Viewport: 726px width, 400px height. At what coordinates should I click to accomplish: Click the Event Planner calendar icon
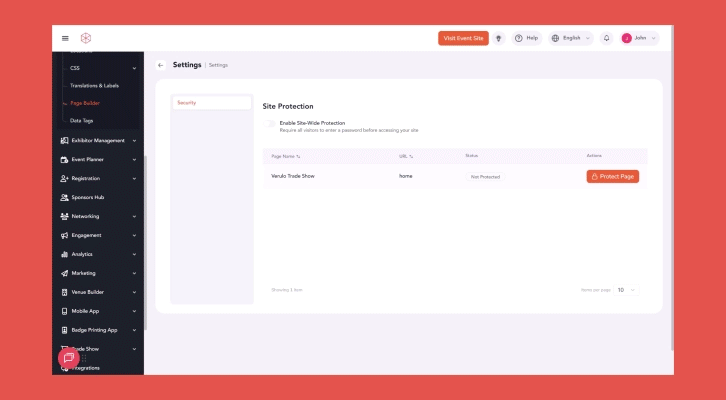[64, 160]
